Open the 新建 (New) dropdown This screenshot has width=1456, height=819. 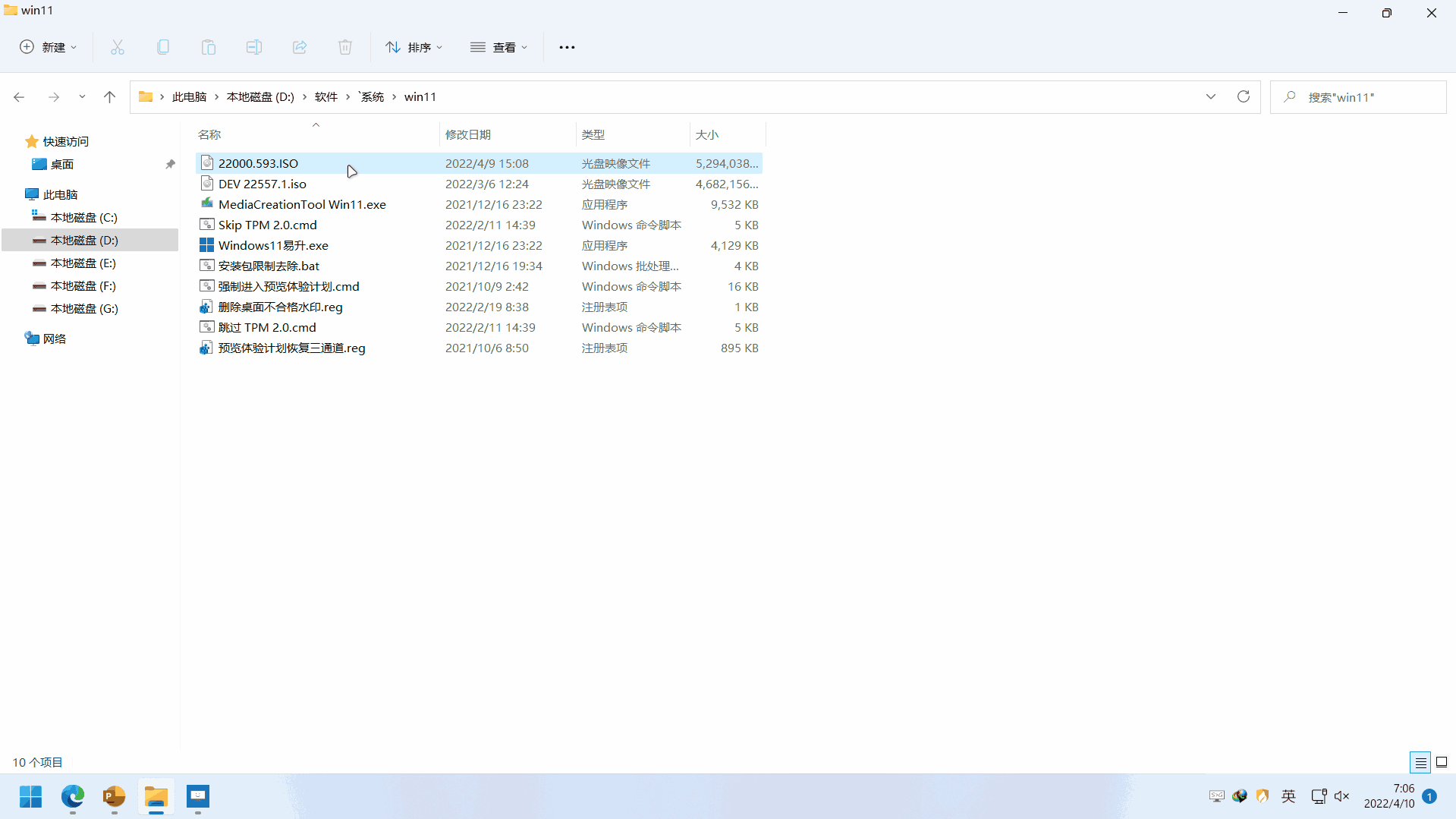coord(48,46)
